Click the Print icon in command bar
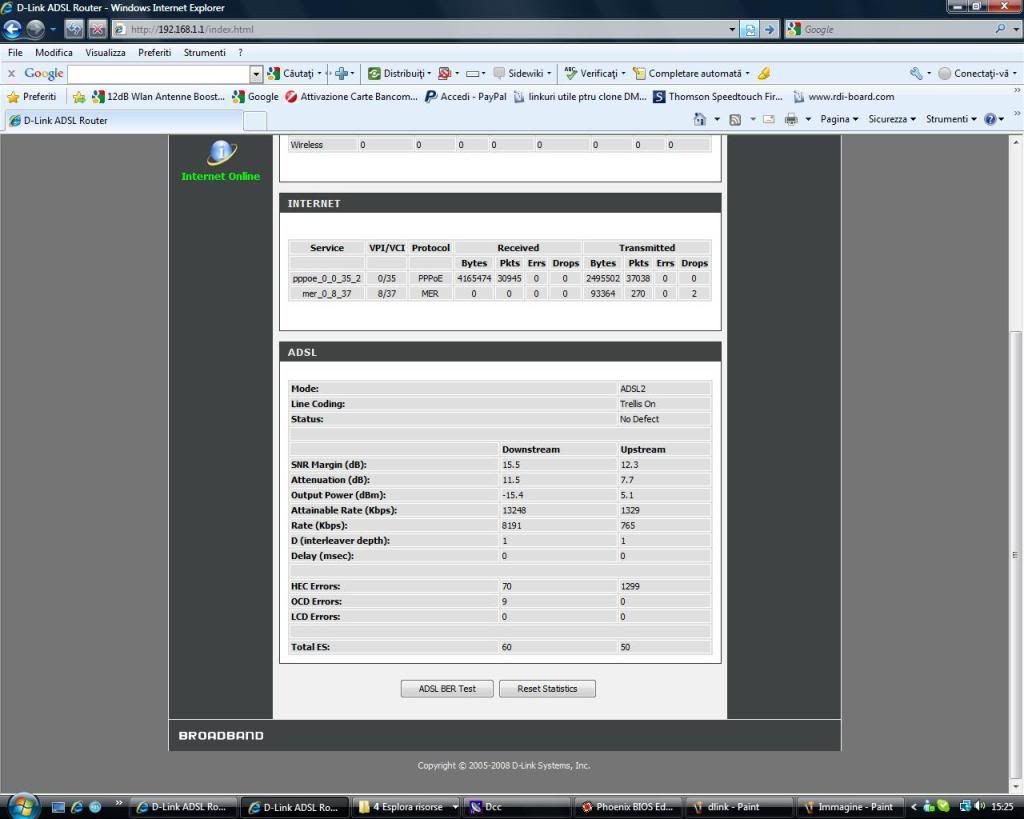Viewport: 1024px width, 819px height. tap(791, 119)
